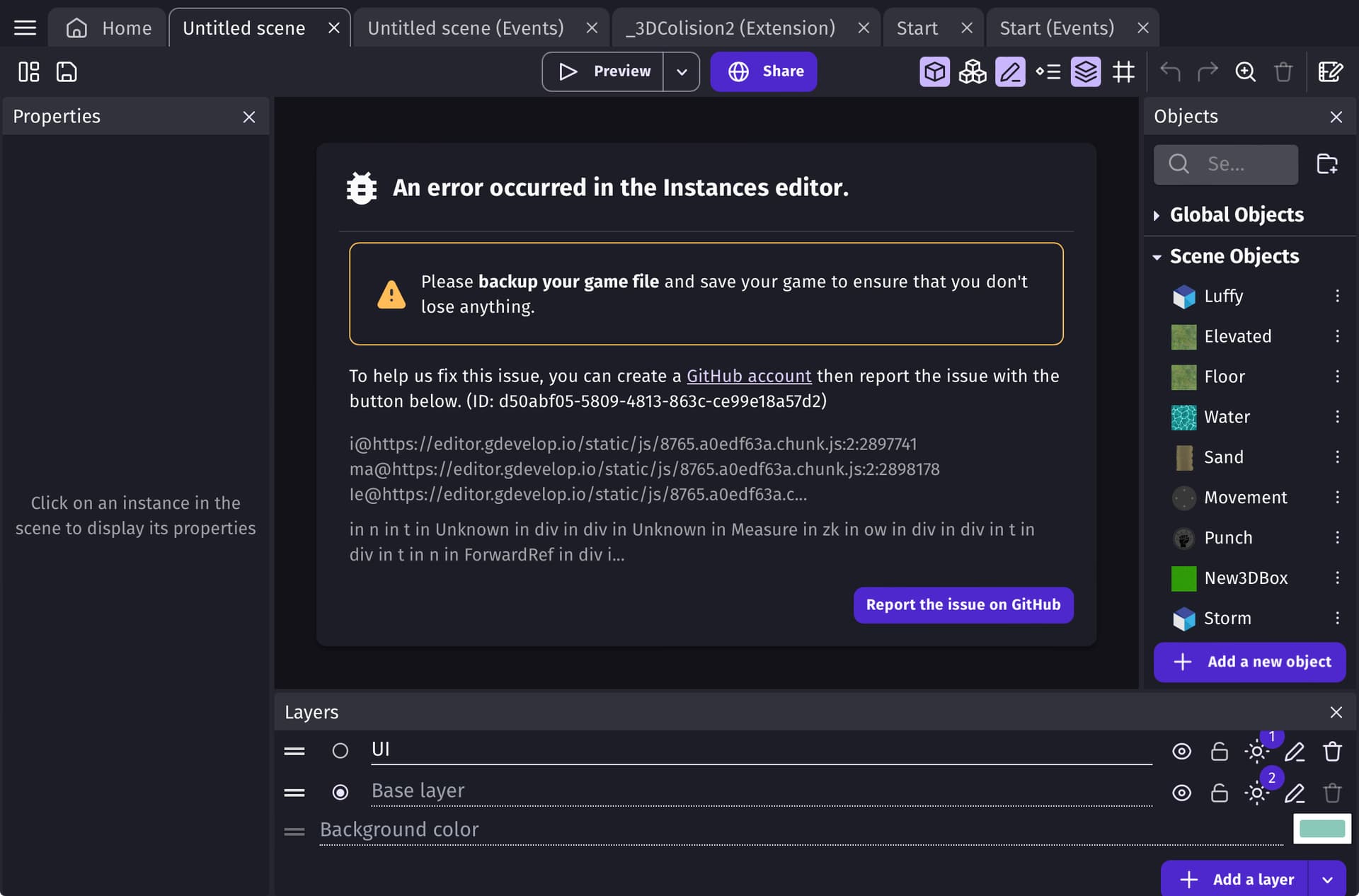Save the project with the floppy disk icon
The height and width of the screenshot is (896, 1359).
66,71
